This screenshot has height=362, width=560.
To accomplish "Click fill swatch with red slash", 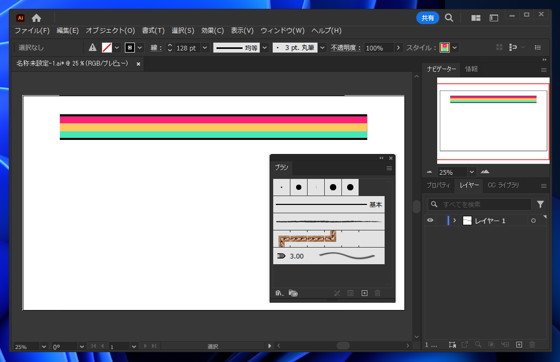I will pyautogui.click(x=107, y=47).
